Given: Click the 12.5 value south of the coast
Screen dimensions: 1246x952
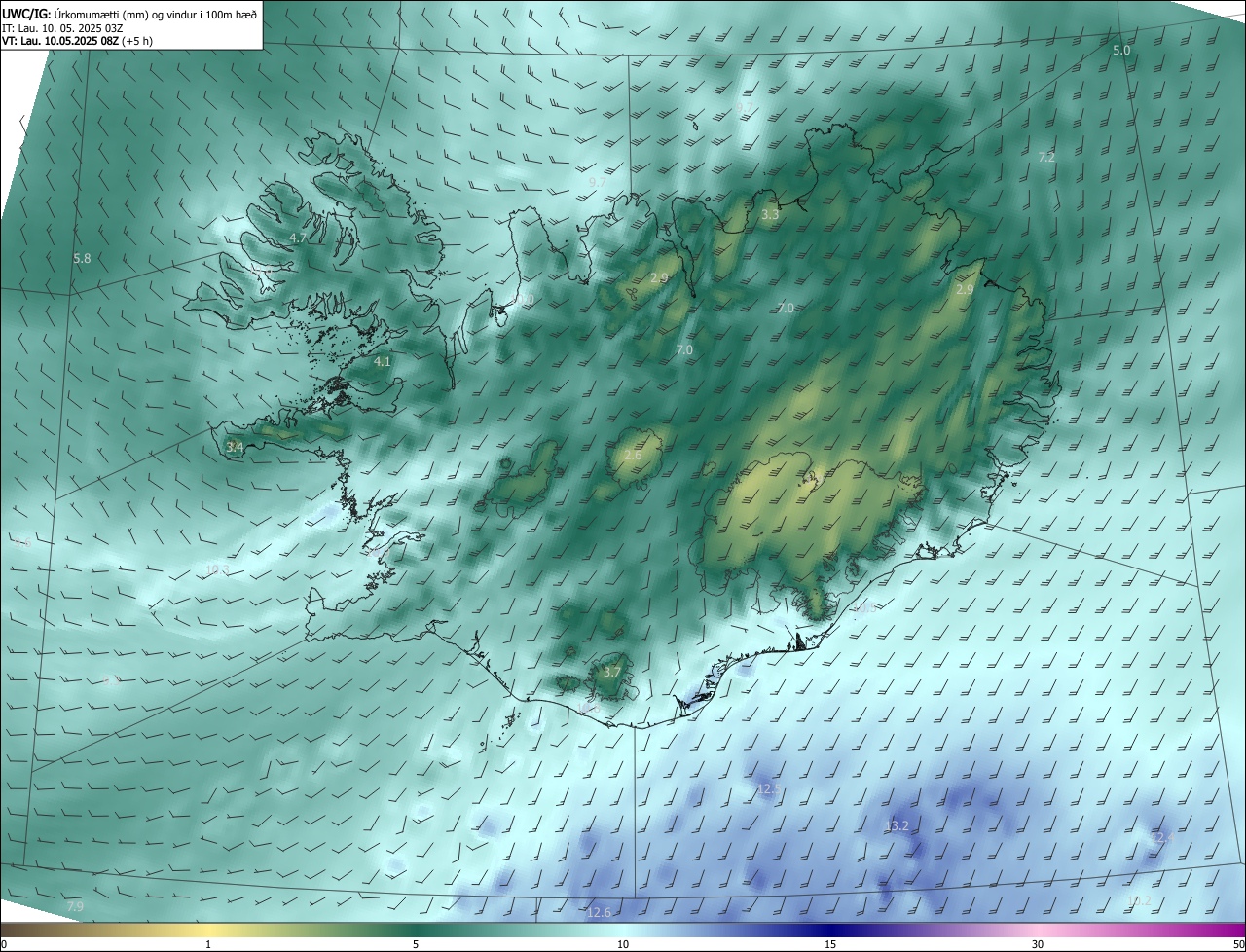Looking at the screenshot, I should coord(768,789).
